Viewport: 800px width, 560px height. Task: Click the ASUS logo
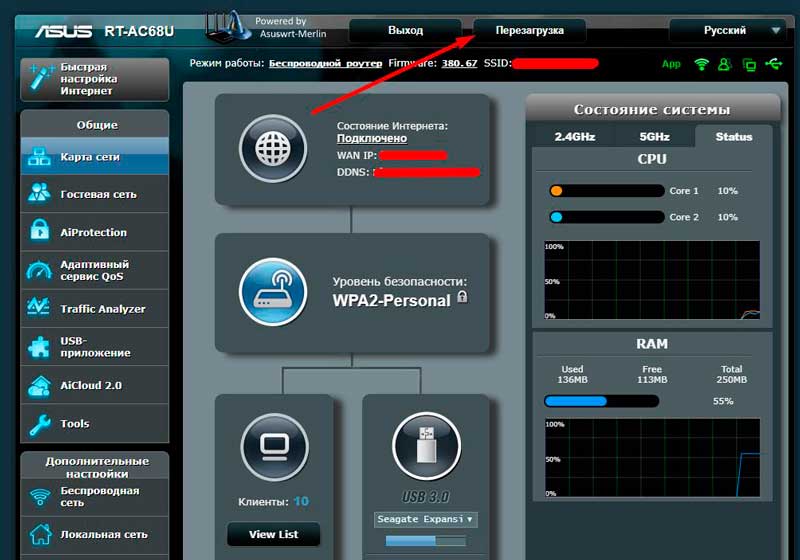tap(63, 32)
